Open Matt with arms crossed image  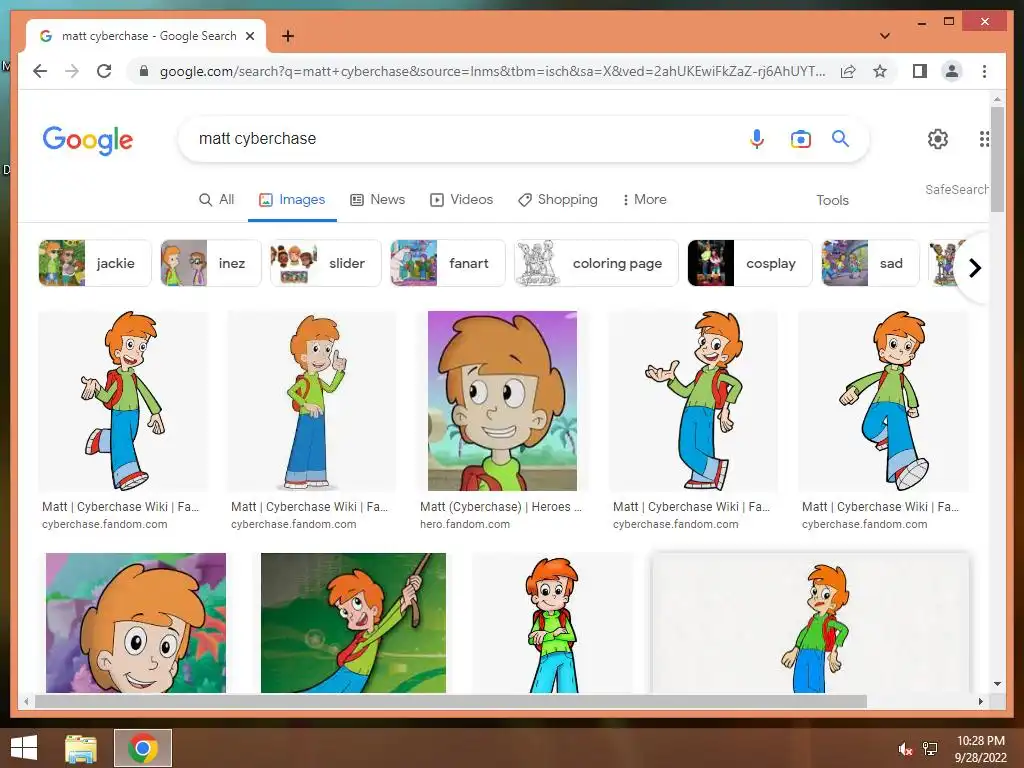(x=552, y=623)
